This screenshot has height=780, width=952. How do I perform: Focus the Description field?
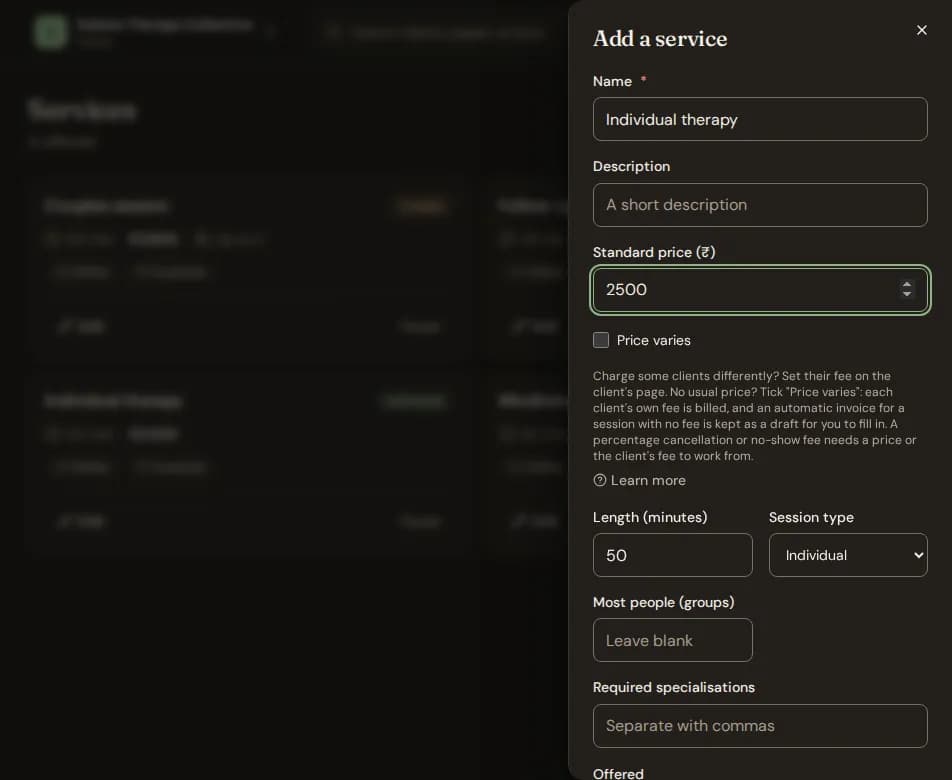(760, 205)
